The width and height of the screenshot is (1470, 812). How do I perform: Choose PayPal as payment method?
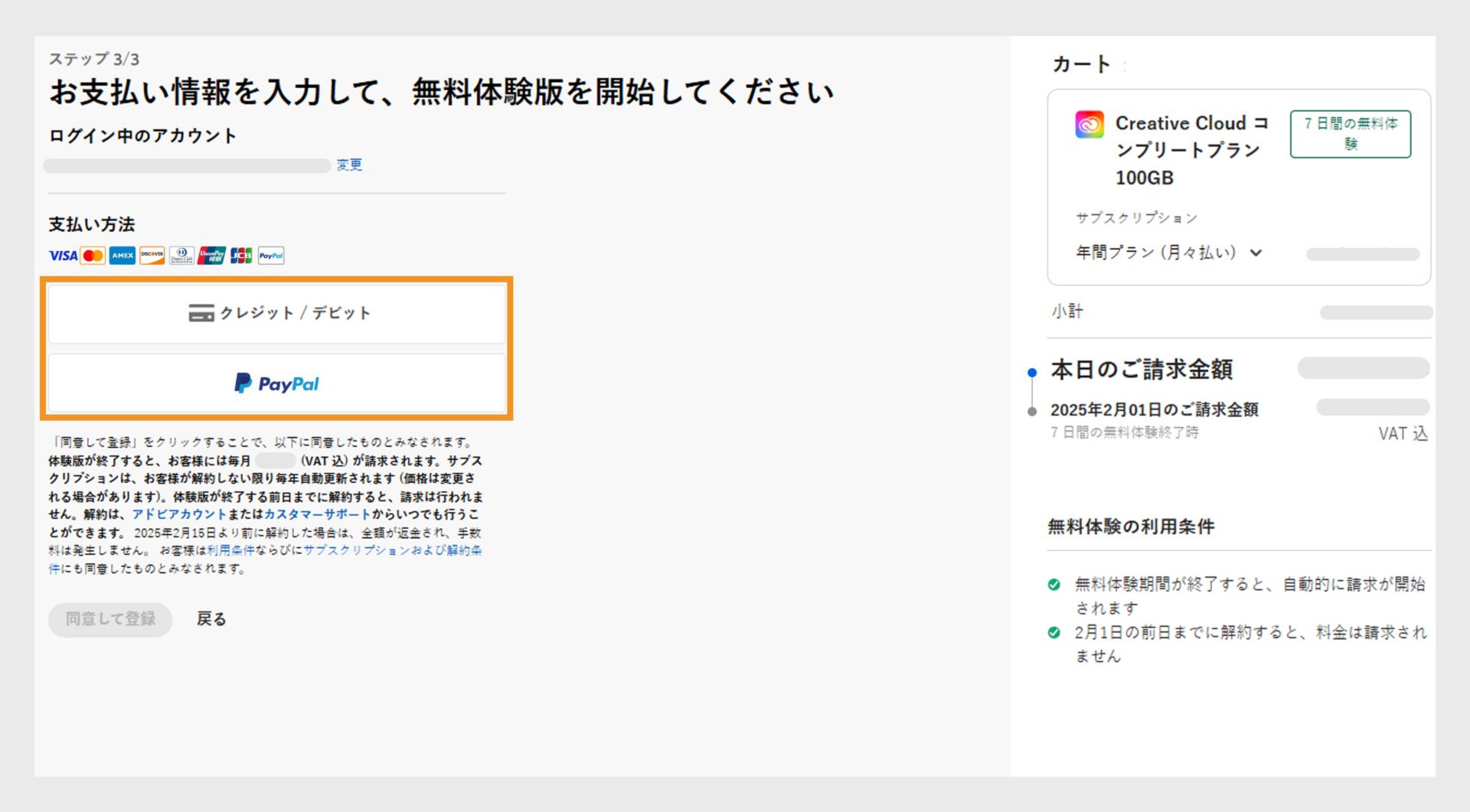(277, 383)
